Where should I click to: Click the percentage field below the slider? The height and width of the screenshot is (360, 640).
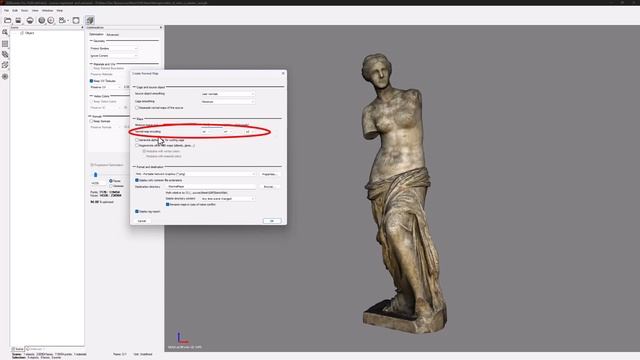(98, 183)
